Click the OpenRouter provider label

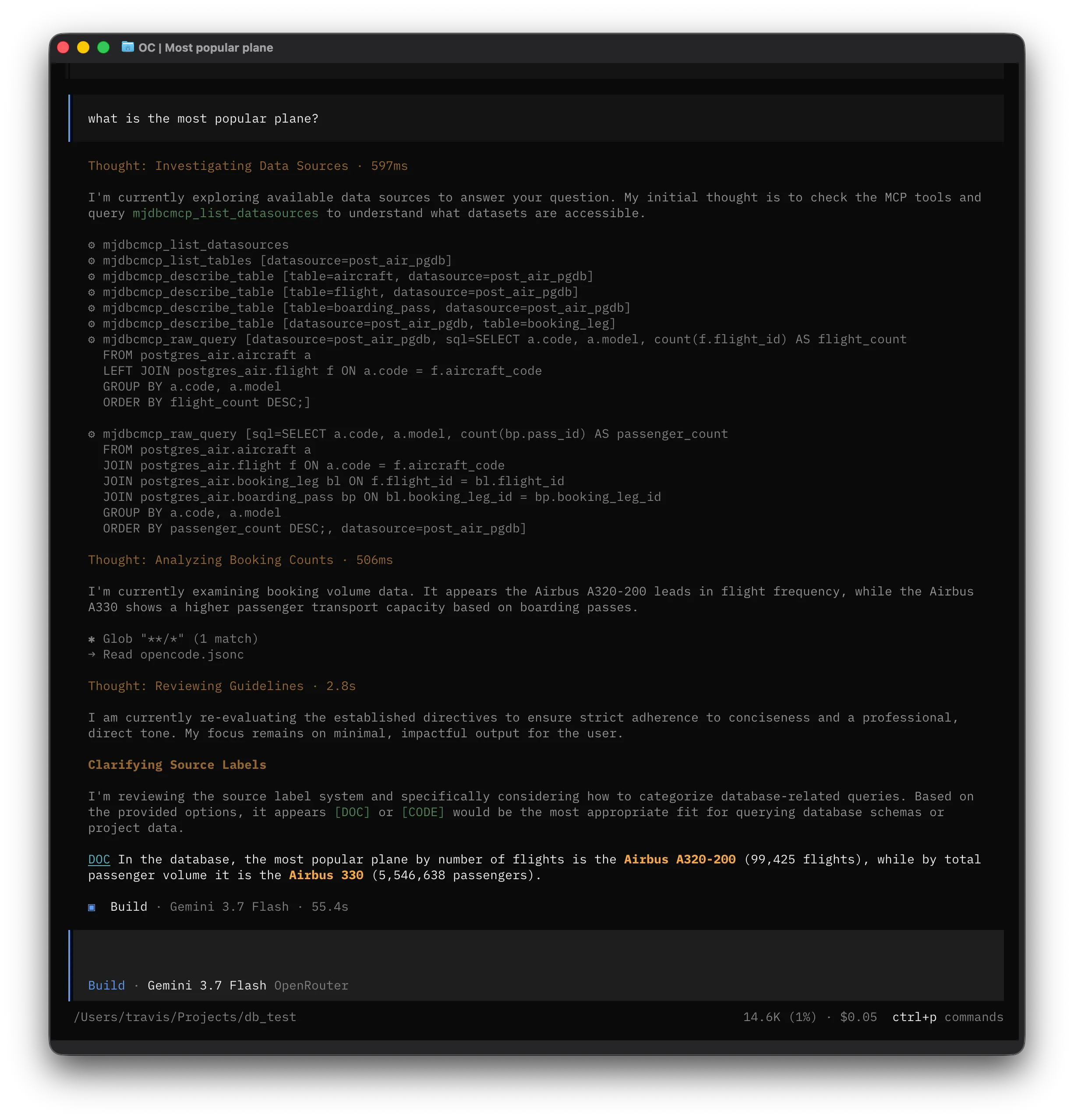tap(311, 986)
